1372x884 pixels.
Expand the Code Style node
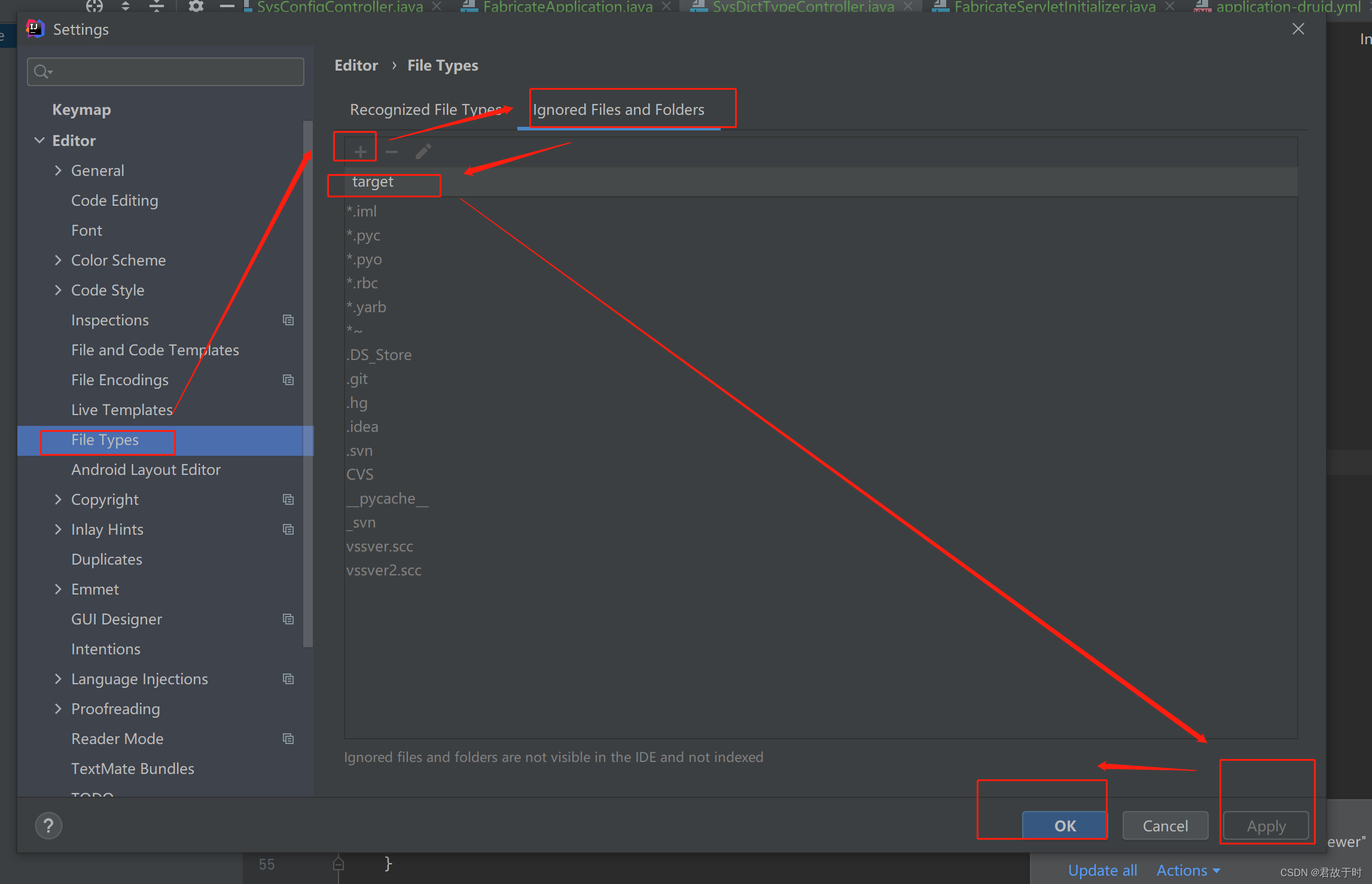click(58, 290)
